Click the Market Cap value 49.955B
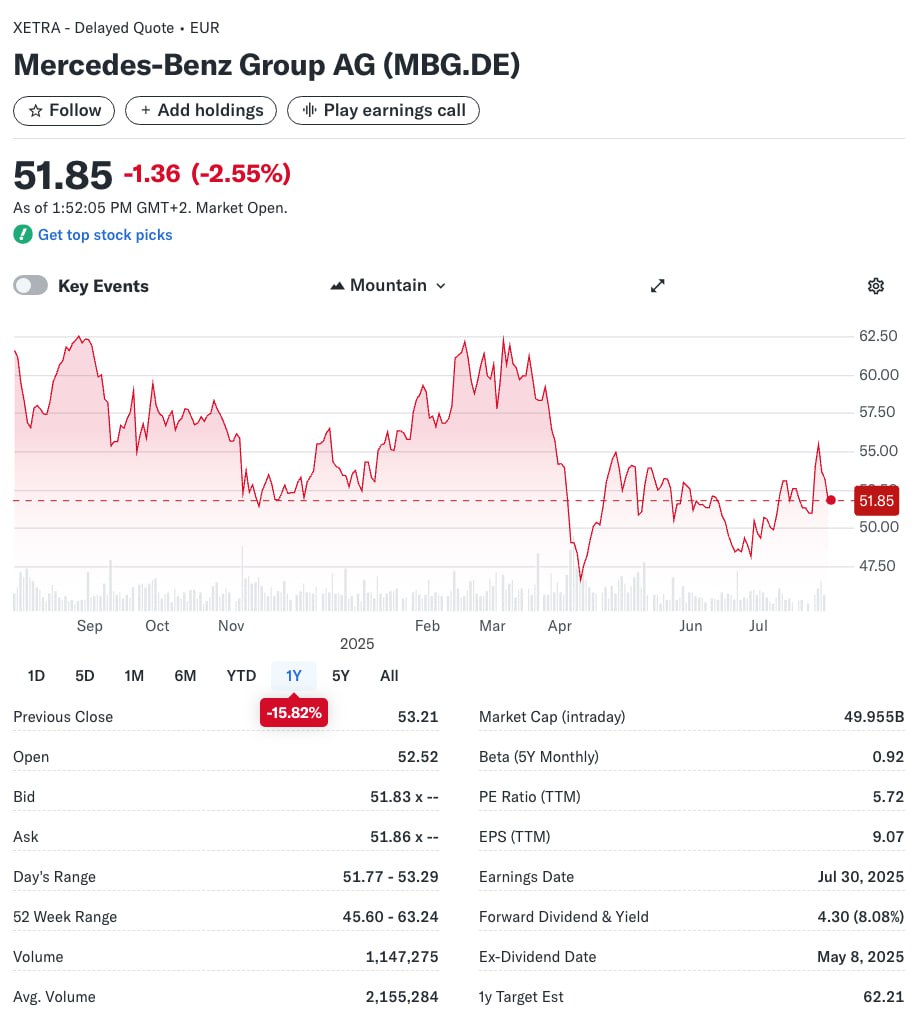The image size is (923, 1027). pos(874,717)
